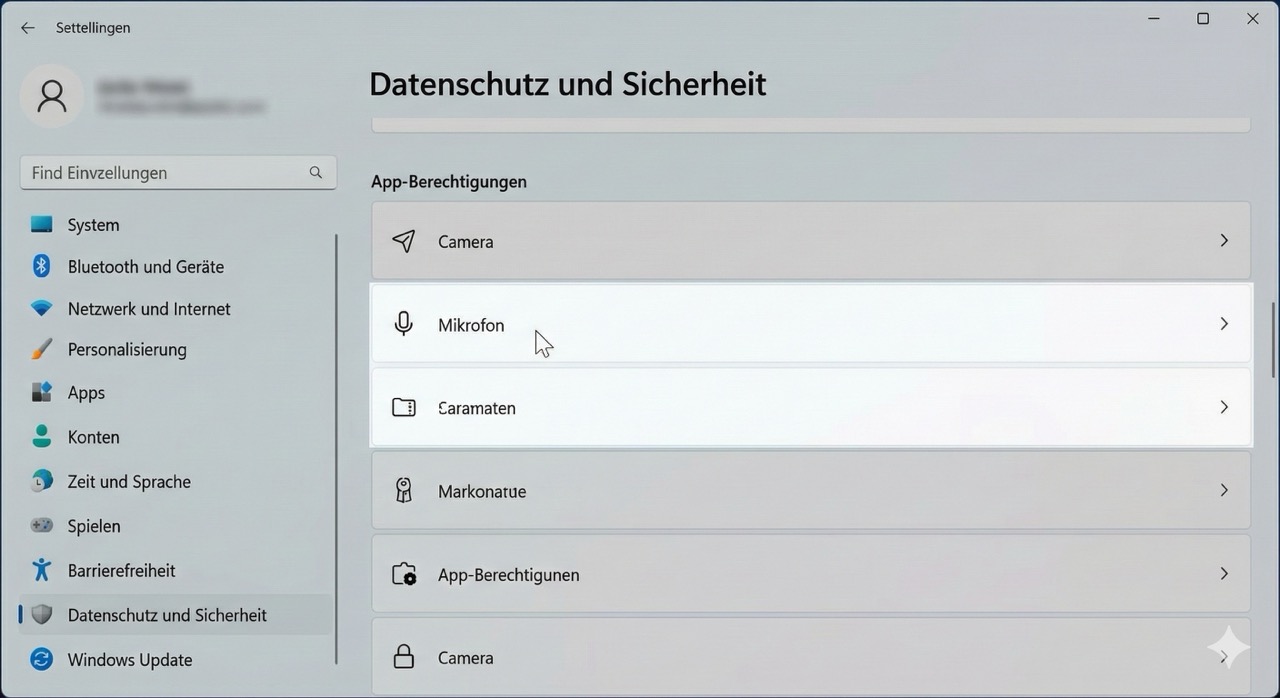The image size is (1280, 698).
Task: Click the camera icon next to Camera
Action: (x=403, y=240)
